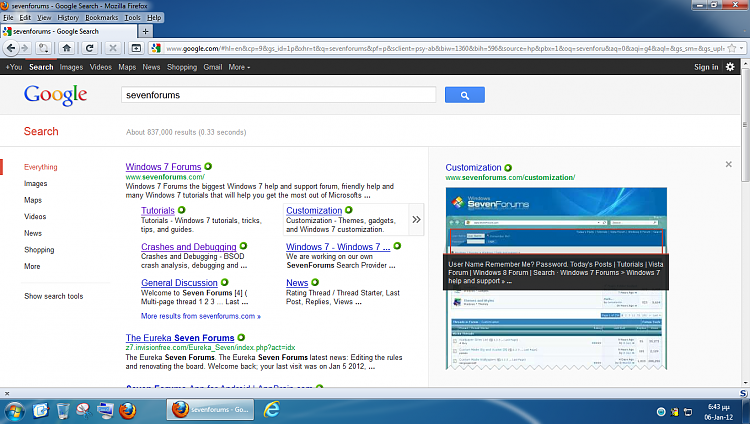Screen dimensions: 750x424
Task: Open the Home page button
Action: pos(66,48)
